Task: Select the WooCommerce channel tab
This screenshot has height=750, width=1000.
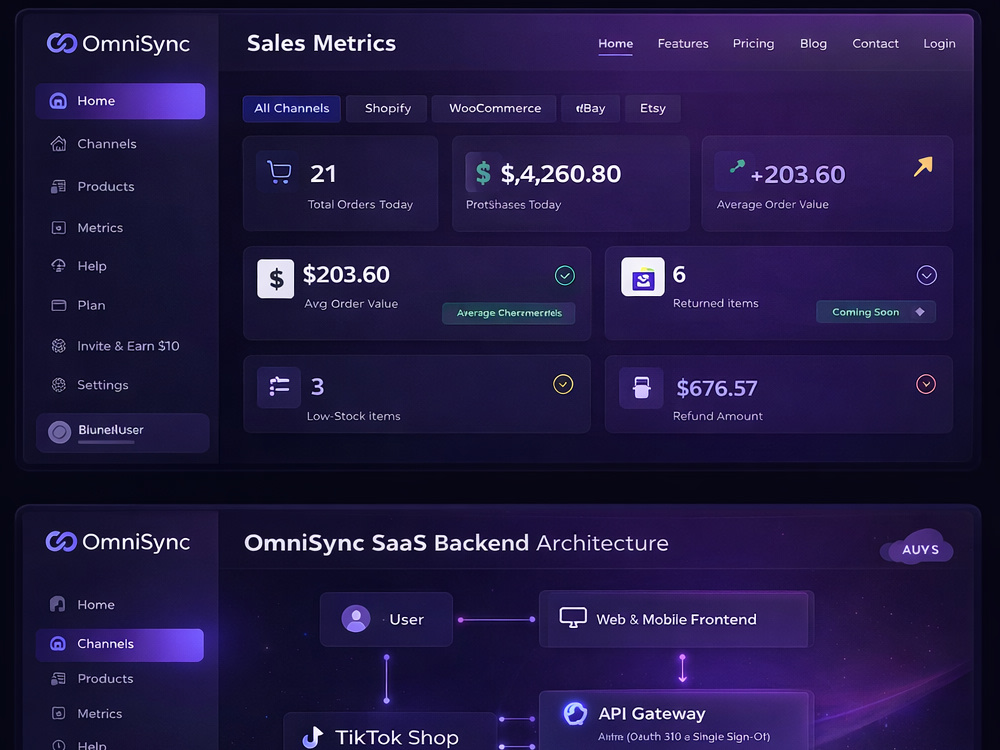Action: [x=494, y=108]
